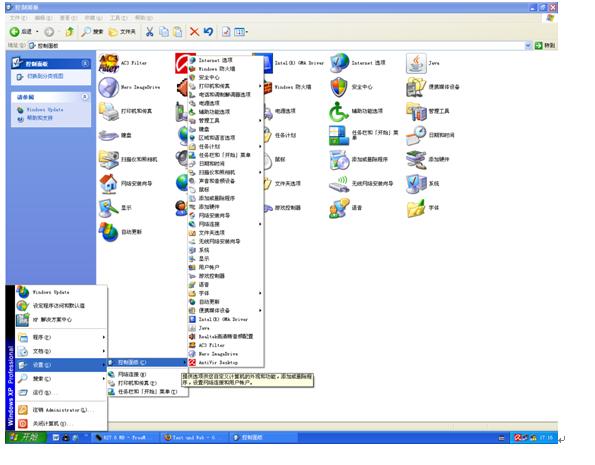Select the 键盘 keyboard icon in the window
595x465 pixels.
(109, 136)
